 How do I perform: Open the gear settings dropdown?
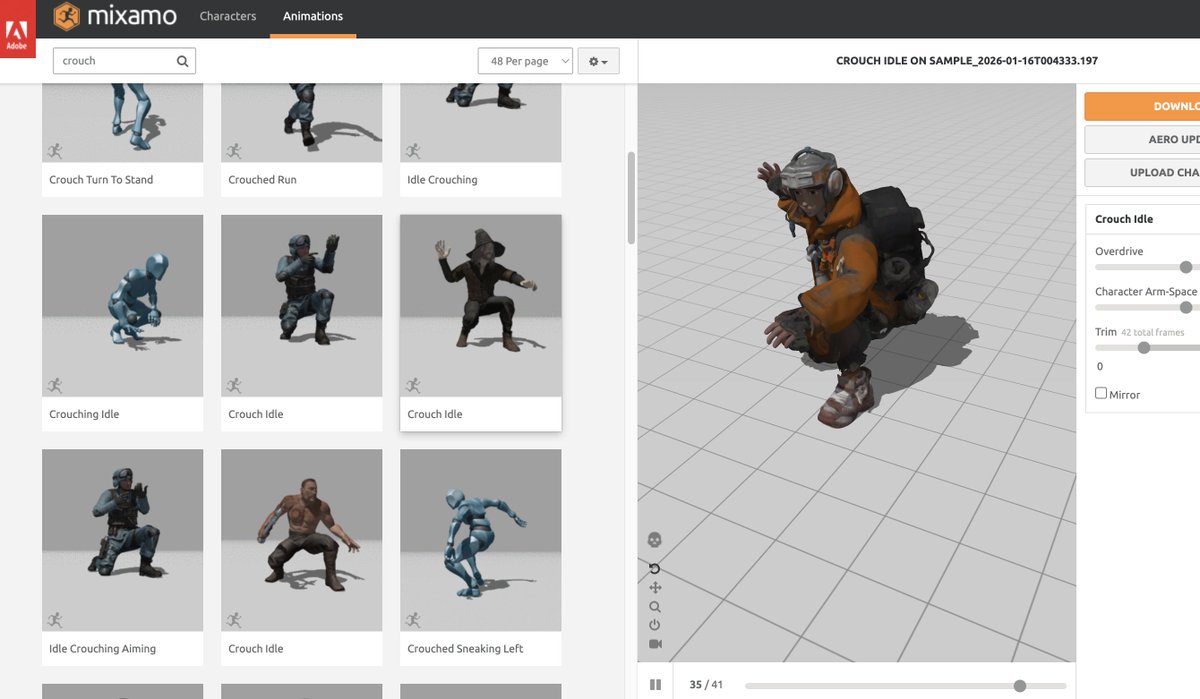tap(598, 61)
